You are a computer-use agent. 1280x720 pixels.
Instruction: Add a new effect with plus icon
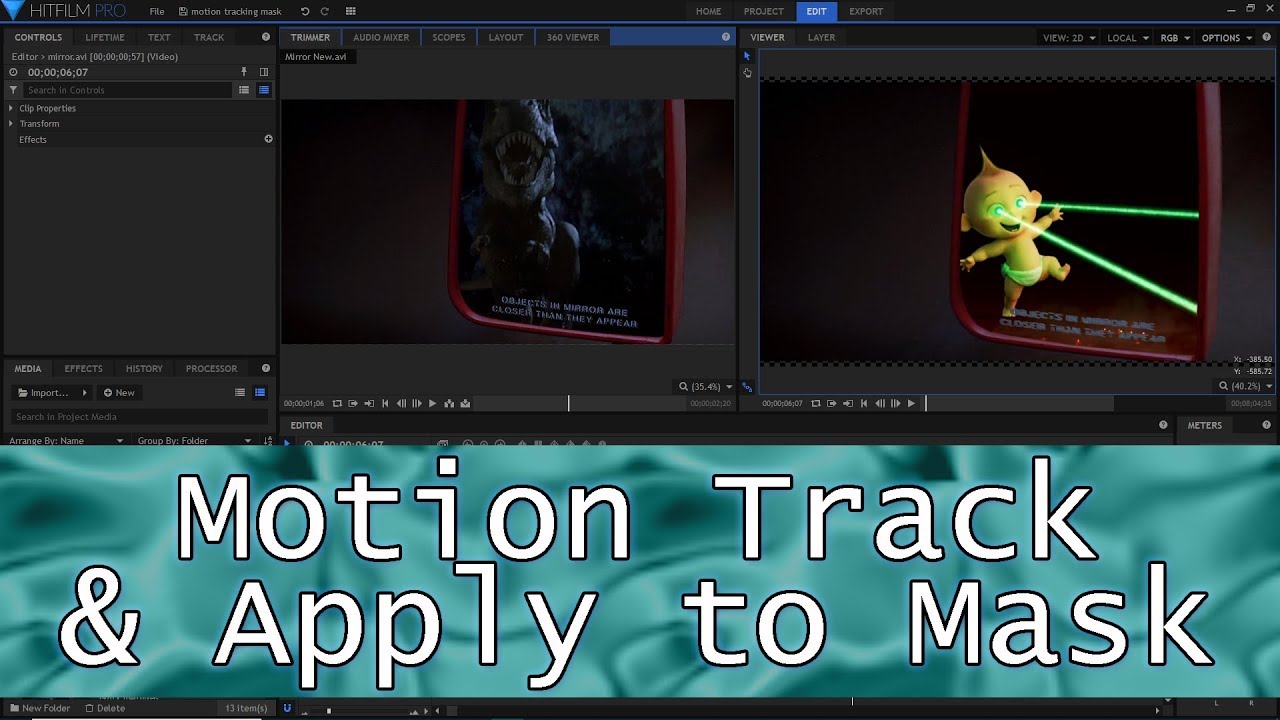268,139
